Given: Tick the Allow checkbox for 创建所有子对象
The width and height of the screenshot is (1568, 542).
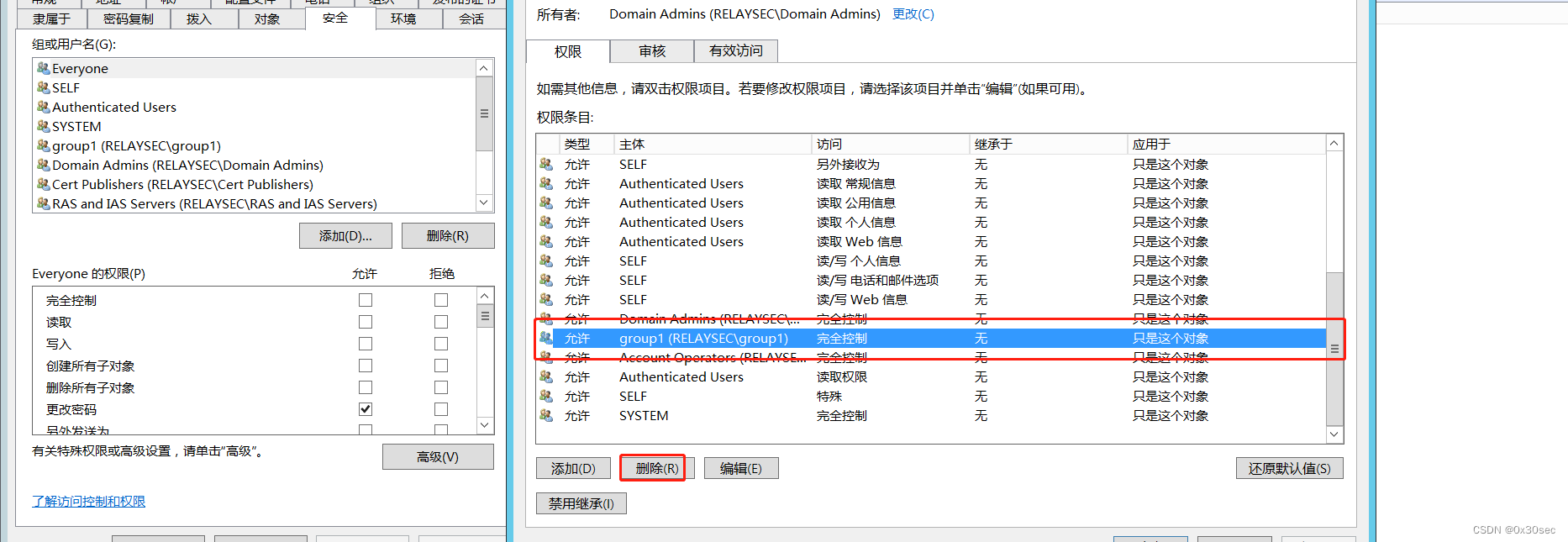Looking at the screenshot, I should [366, 366].
